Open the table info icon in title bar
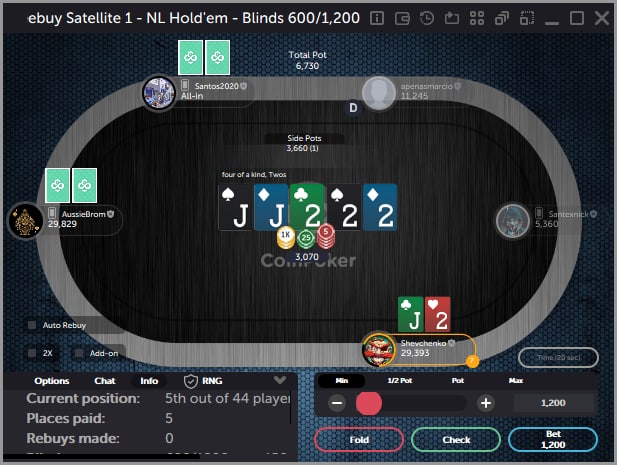The image size is (617, 465). (377, 18)
